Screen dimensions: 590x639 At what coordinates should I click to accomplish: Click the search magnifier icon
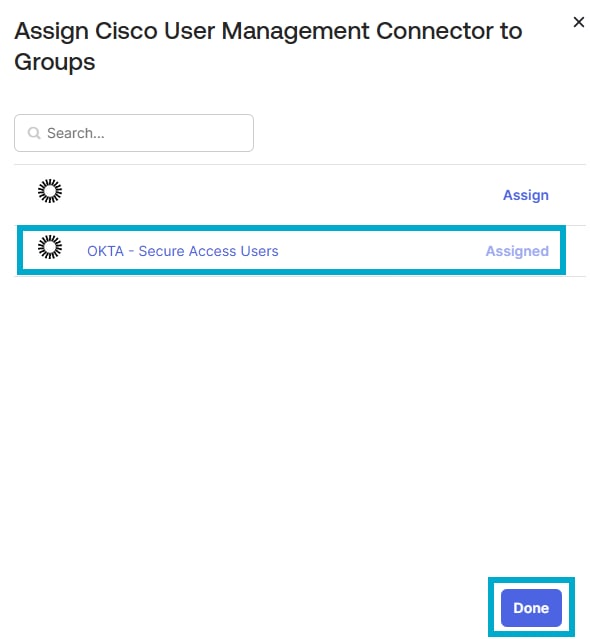[34, 133]
